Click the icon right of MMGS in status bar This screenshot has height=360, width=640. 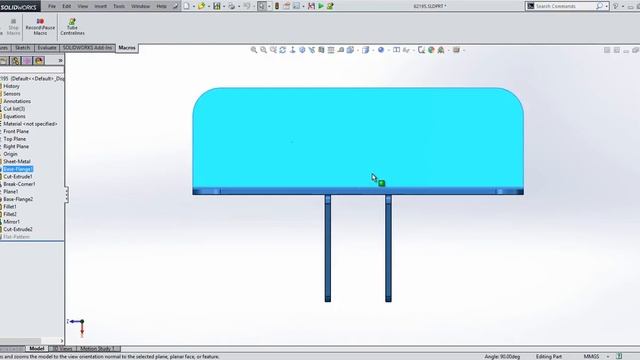(x=619, y=356)
